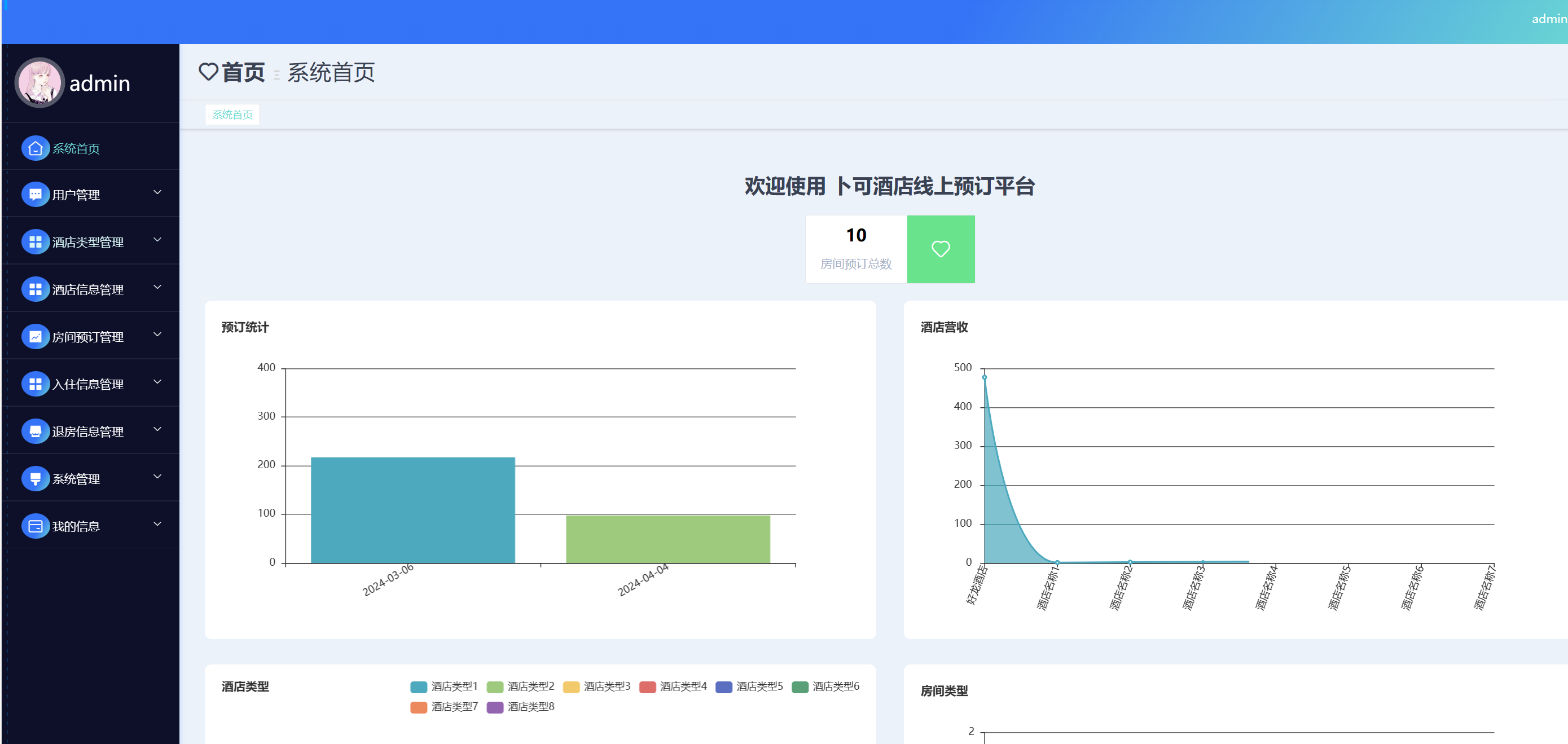Click the icon for 系统管理

pyautogui.click(x=36, y=479)
